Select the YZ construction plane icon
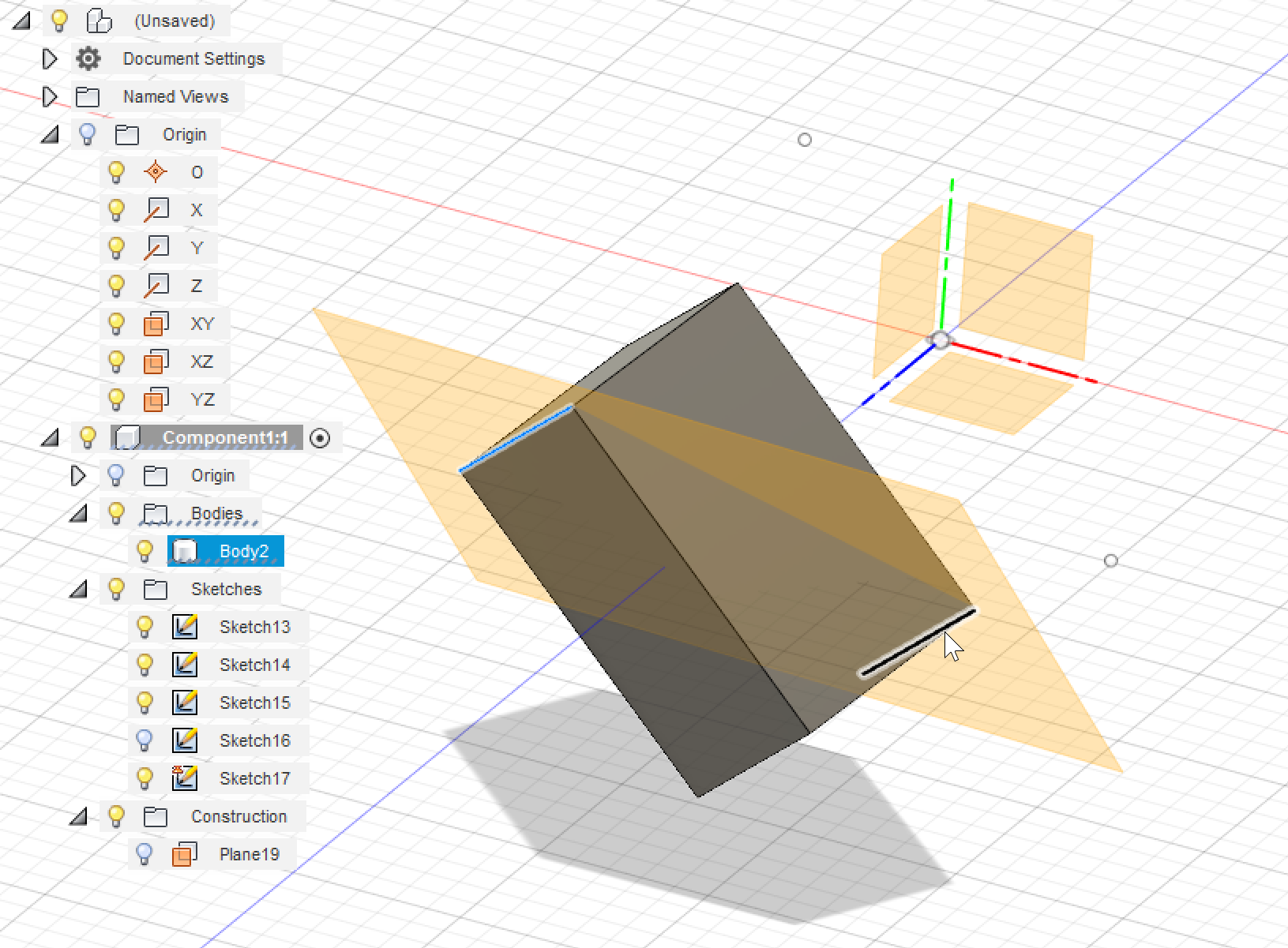Image resolution: width=1288 pixels, height=948 pixels. pos(156,399)
